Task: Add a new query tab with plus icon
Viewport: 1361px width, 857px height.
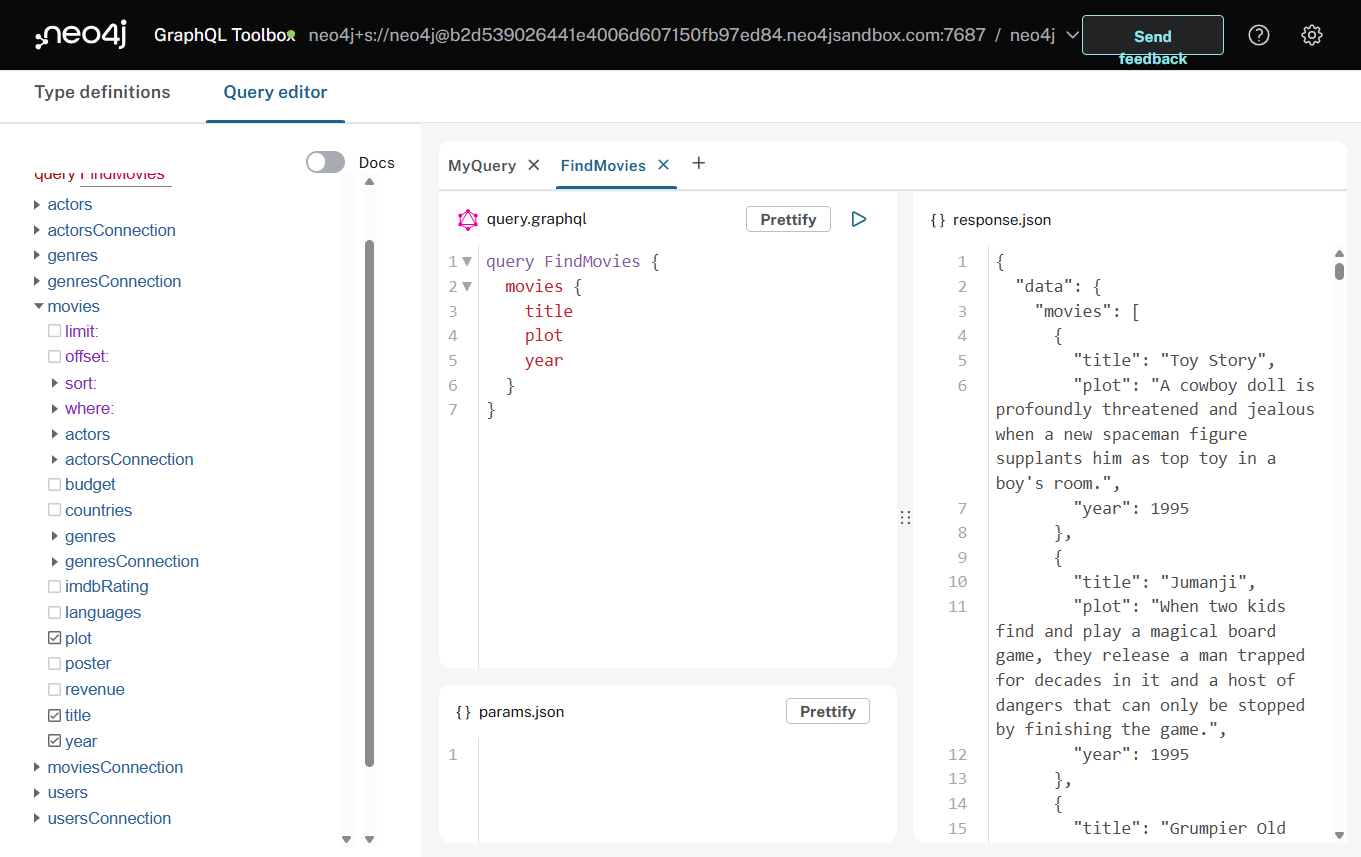Action: (x=699, y=164)
